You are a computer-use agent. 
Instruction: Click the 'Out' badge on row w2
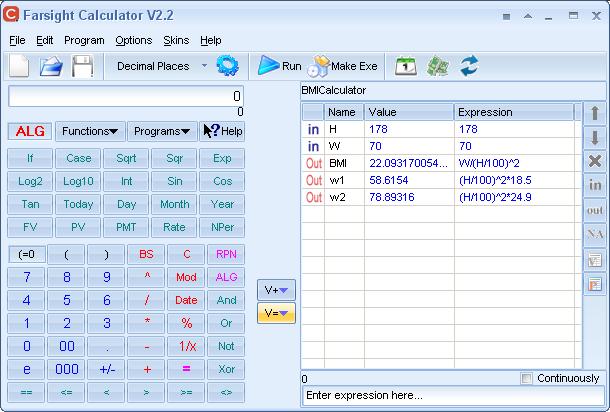(x=314, y=198)
